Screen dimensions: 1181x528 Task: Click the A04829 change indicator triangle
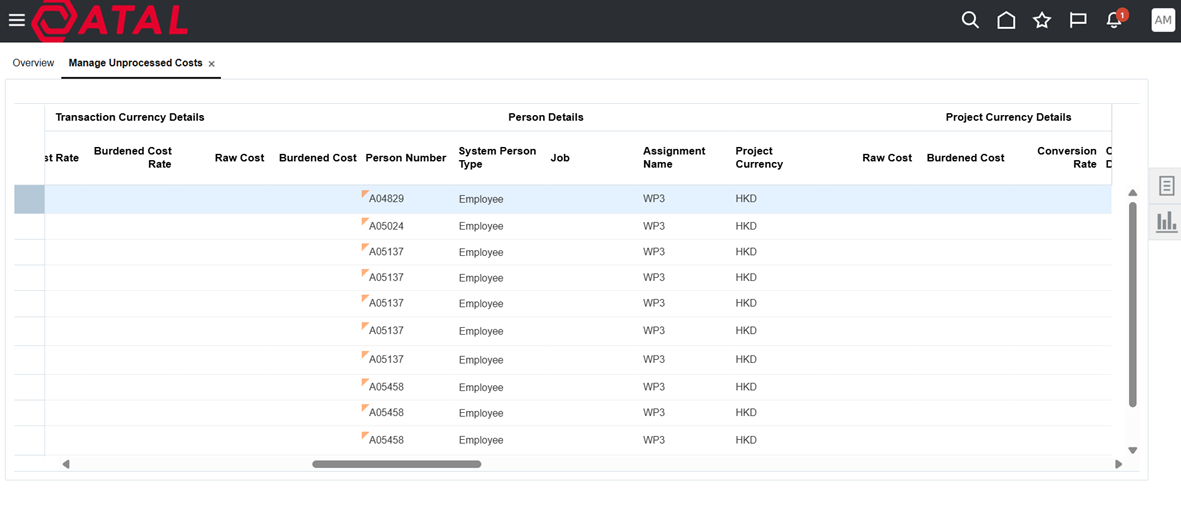365,194
